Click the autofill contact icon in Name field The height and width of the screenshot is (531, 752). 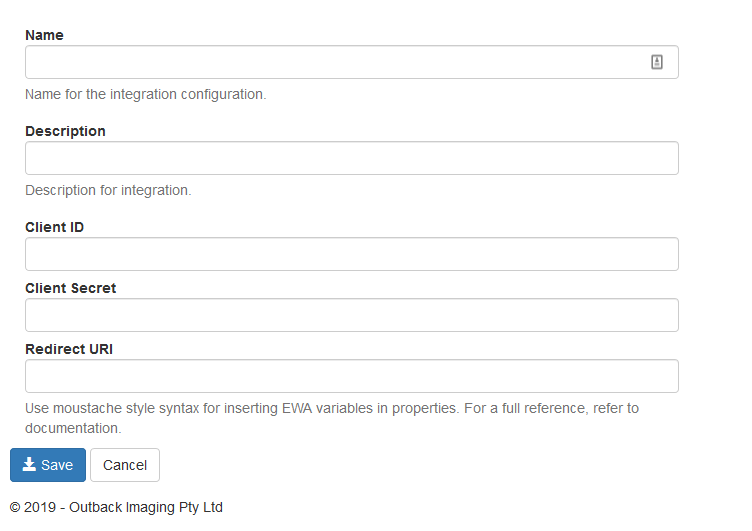coord(657,62)
